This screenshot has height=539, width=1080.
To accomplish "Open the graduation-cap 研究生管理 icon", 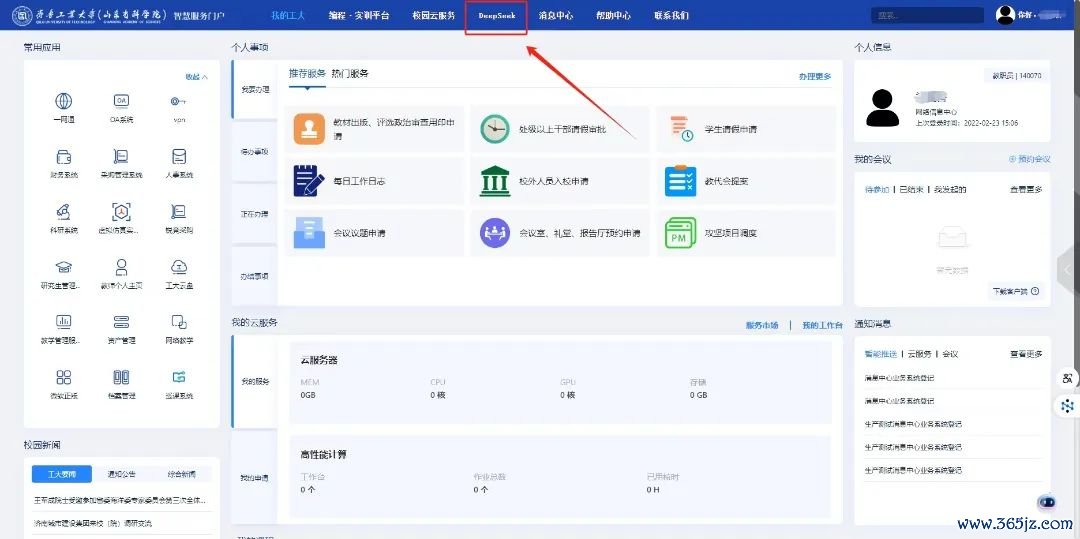I will [x=63, y=267].
